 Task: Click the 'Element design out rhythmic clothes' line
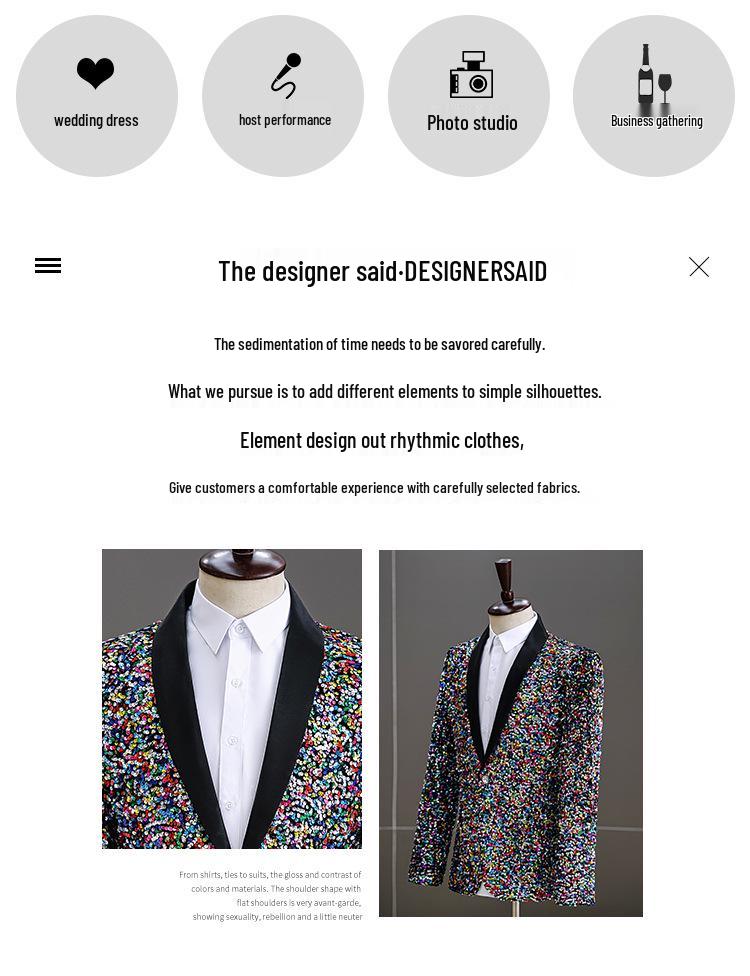382,441
